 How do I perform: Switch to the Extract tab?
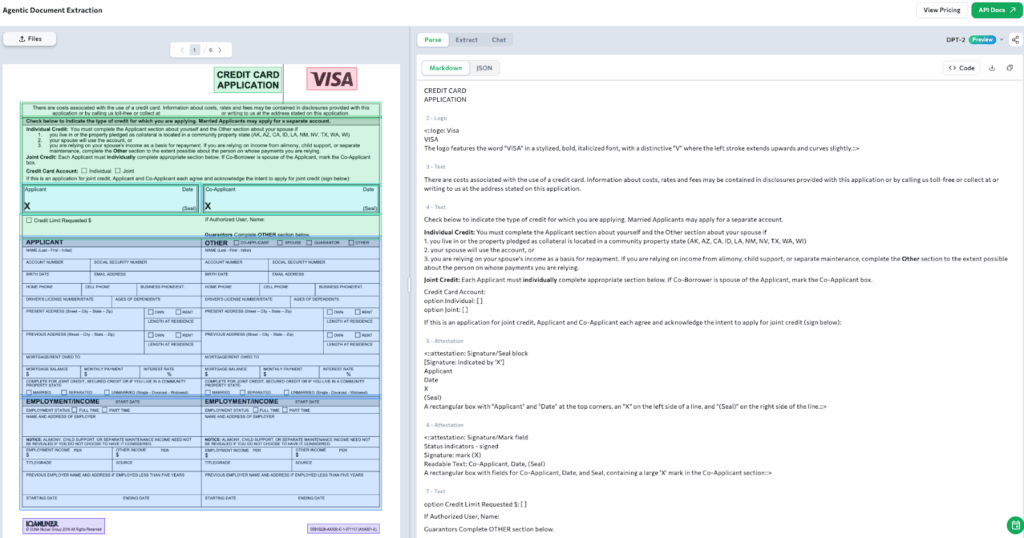(x=466, y=40)
